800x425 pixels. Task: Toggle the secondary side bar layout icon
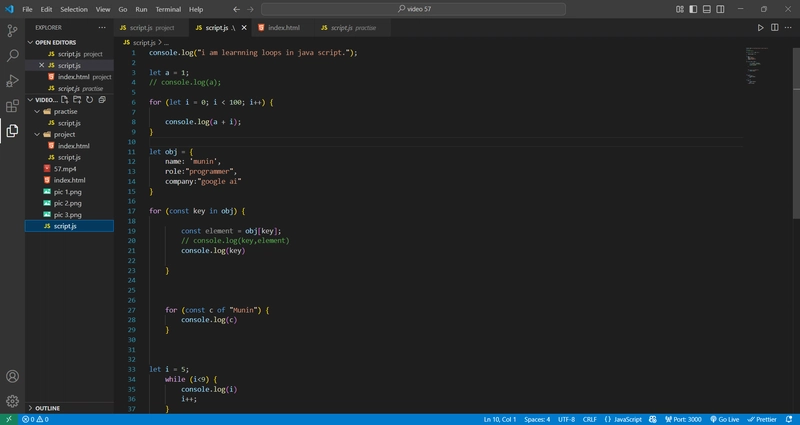click(720, 9)
